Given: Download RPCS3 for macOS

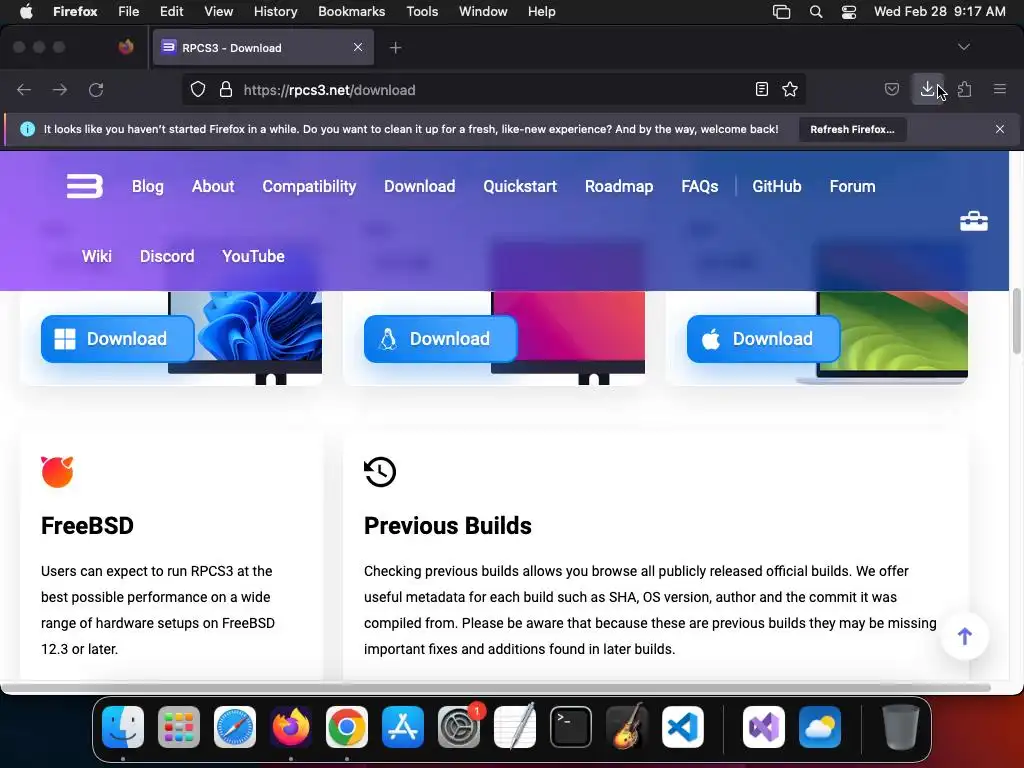Looking at the screenshot, I should point(763,339).
